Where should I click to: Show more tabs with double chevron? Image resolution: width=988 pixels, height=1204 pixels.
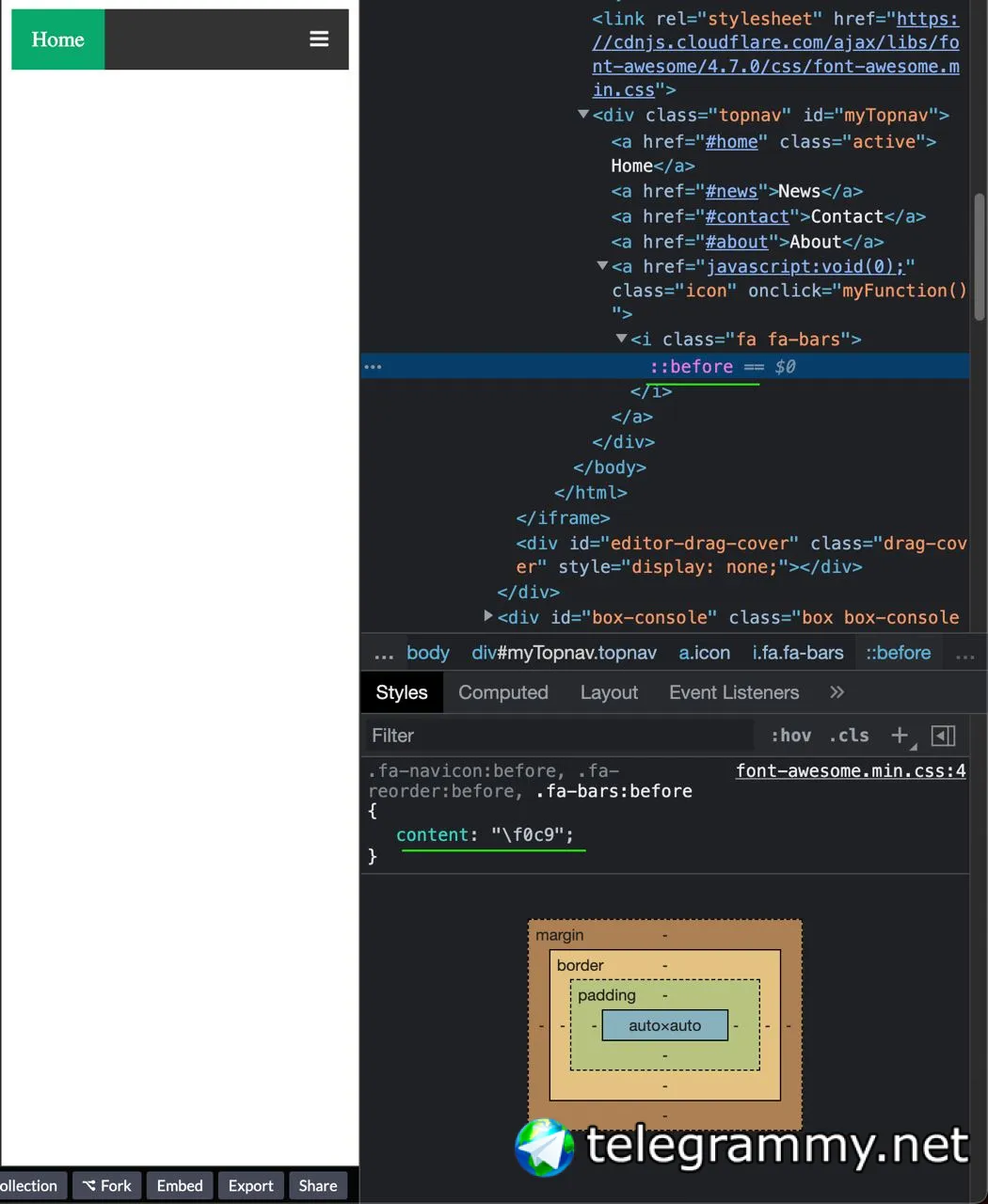click(x=837, y=692)
